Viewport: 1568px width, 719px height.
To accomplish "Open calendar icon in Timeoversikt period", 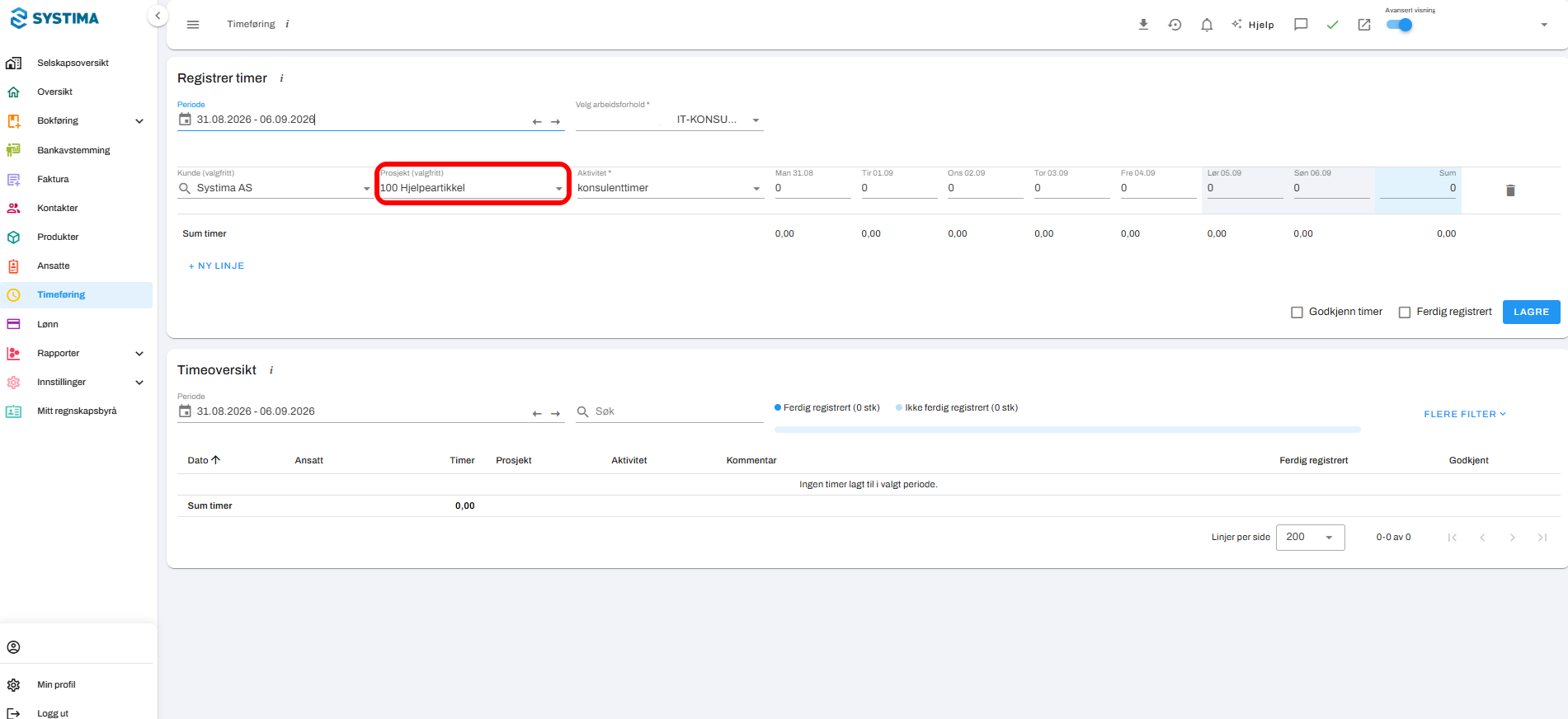I will [185, 411].
